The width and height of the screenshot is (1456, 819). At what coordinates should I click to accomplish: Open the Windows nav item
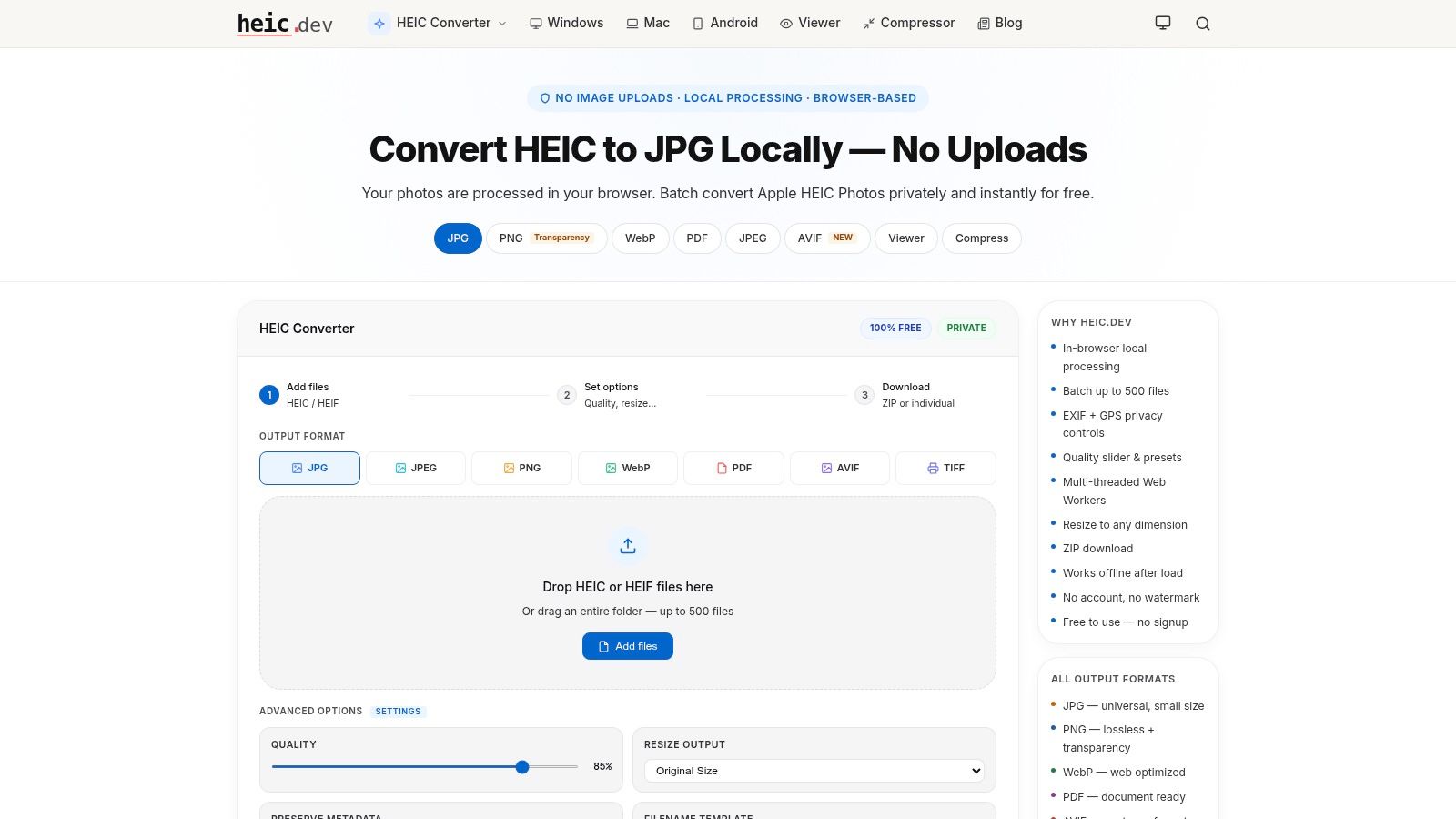[x=567, y=24]
